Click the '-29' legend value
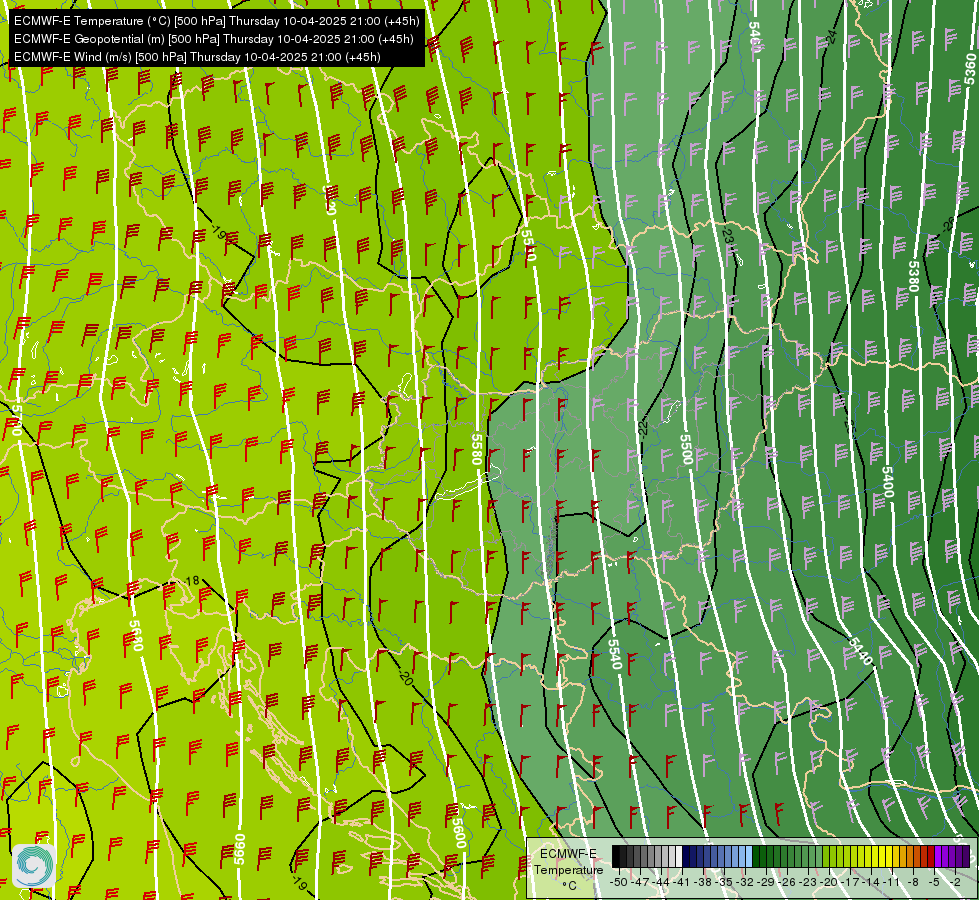979x900 pixels. 766,882
